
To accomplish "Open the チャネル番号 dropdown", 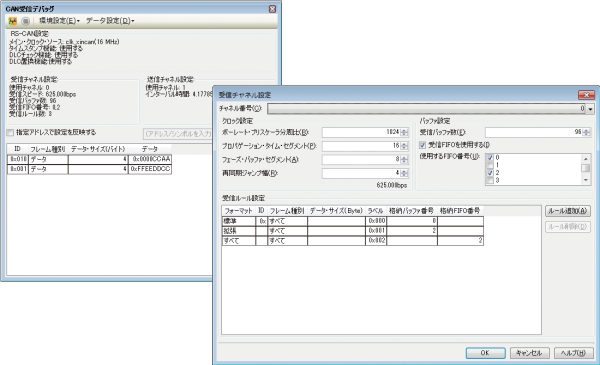I will click(x=590, y=109).
